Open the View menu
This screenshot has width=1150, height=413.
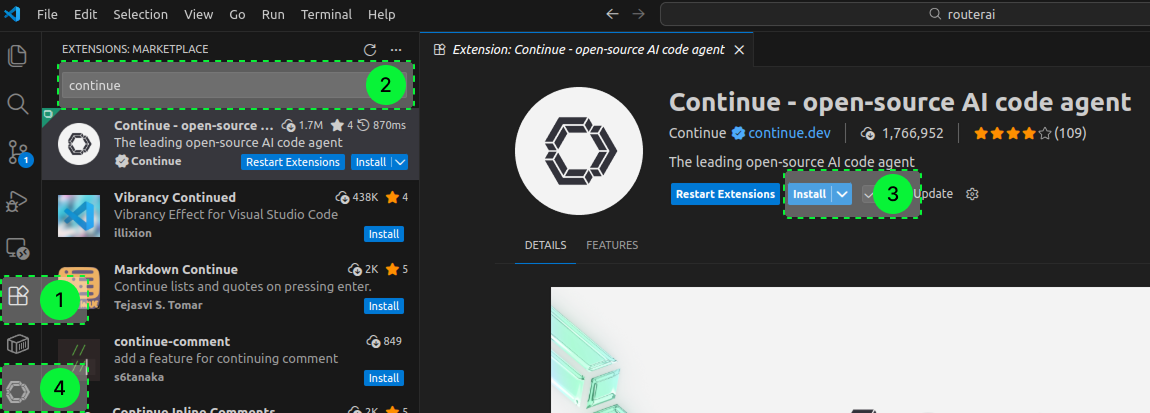tap(199, 14)
